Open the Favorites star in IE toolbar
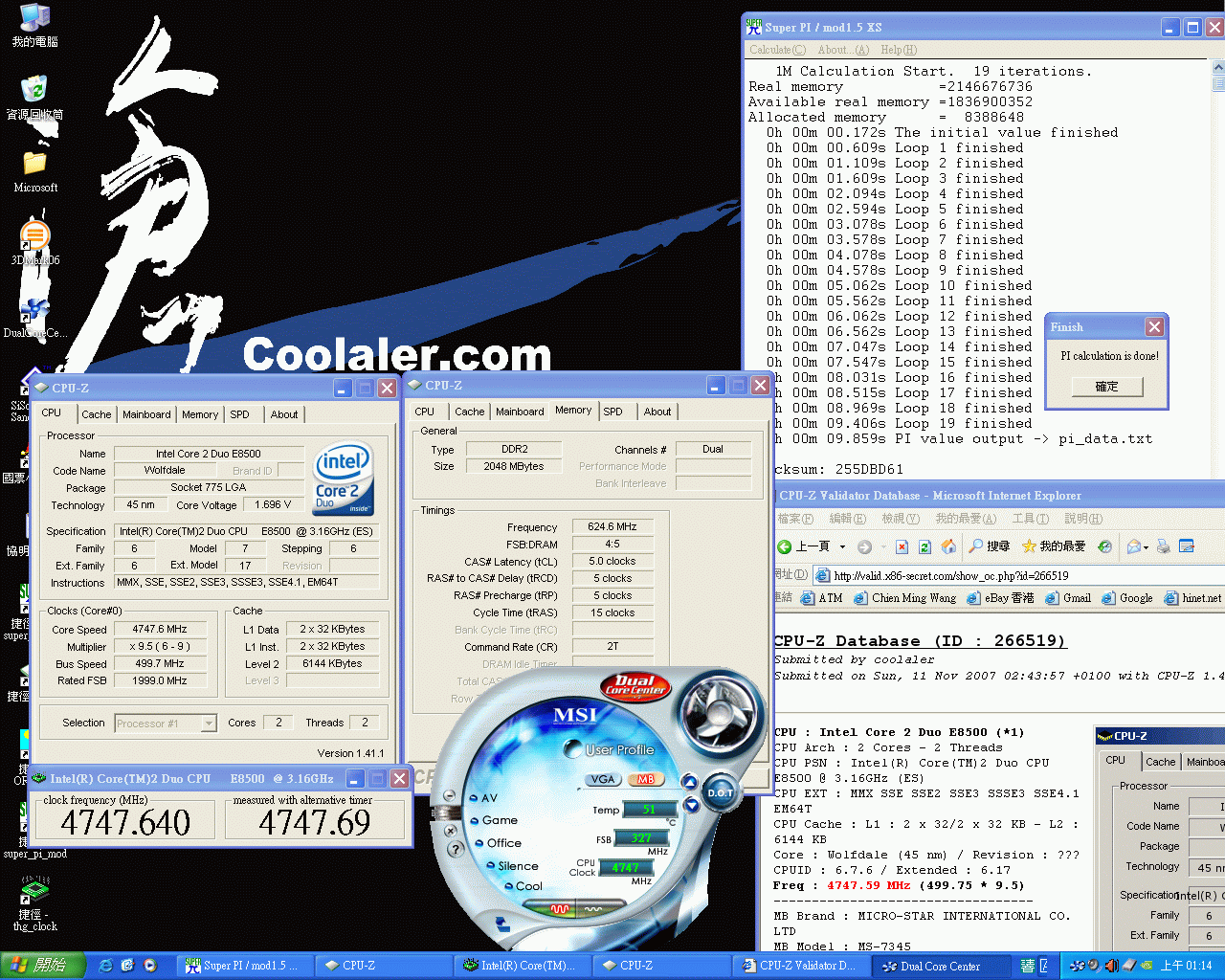1225x980 pixels. tap(1054, 546)
